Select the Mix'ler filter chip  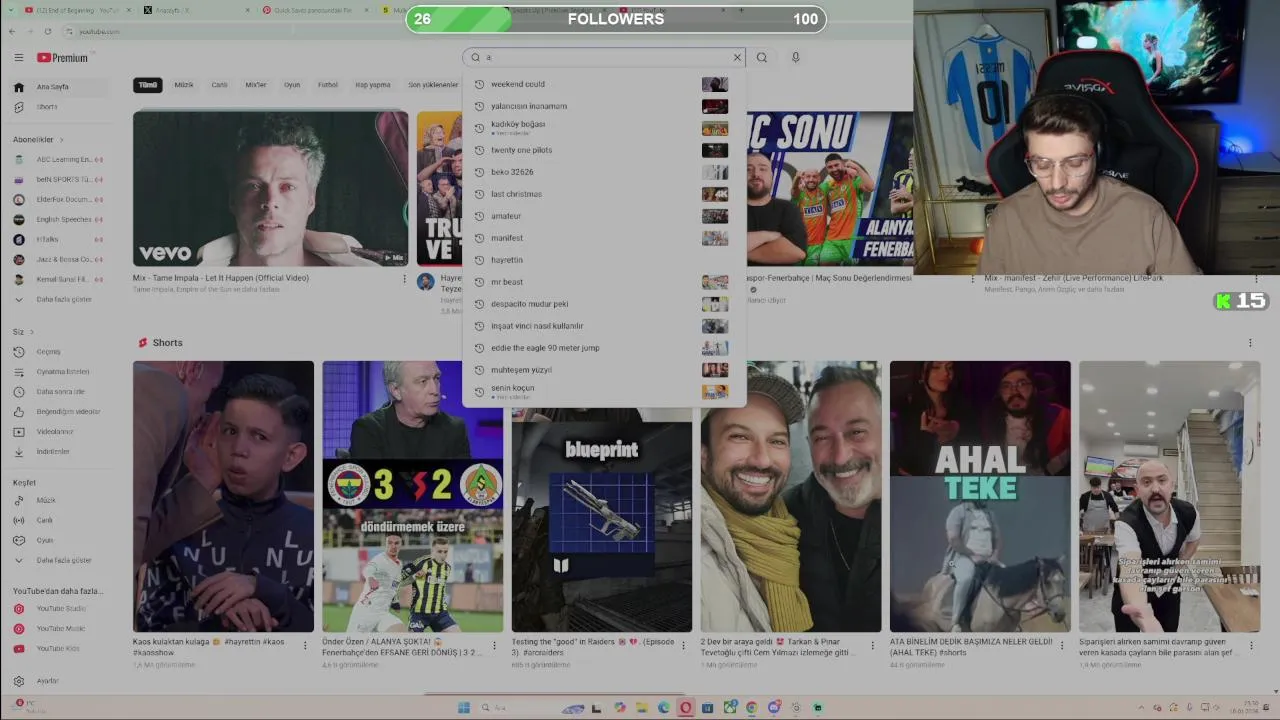point(256,85)
